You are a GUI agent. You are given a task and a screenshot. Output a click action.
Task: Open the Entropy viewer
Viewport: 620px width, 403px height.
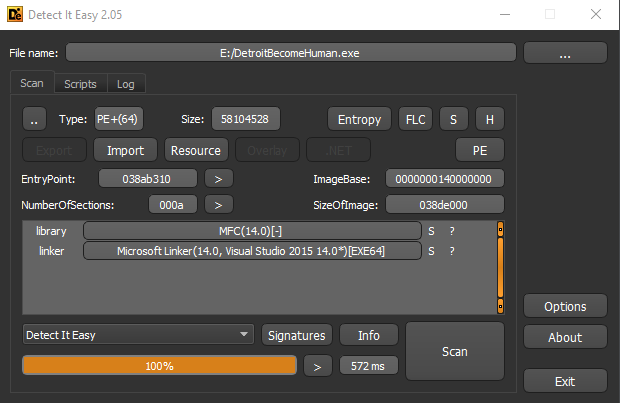(359, 119)
